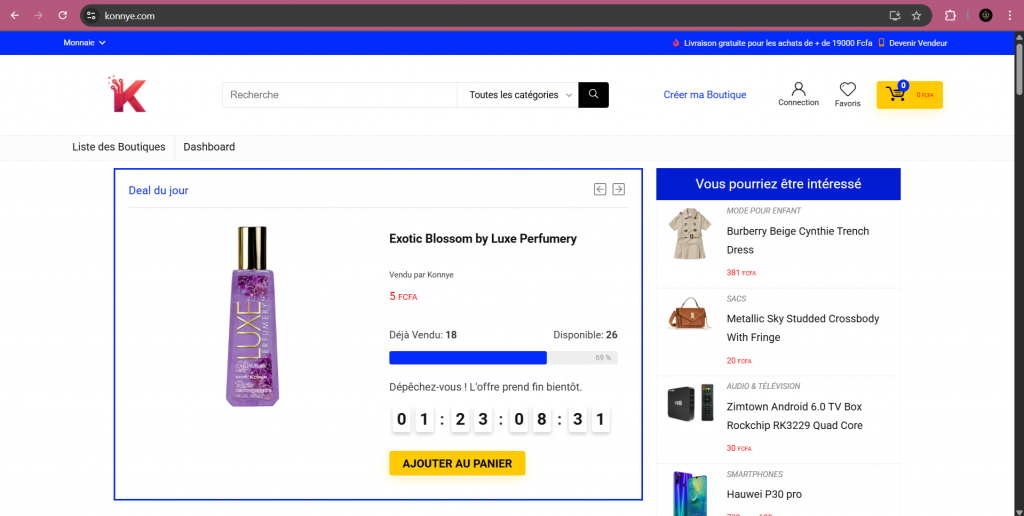
Task: Open the browser extensions puzzle icon
Action: pyautogui.click(x=950, y=15)
